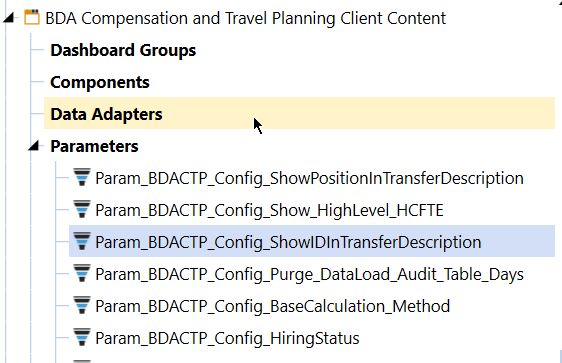Click funnel icon of Show_HighLevel_HCFTE parameter
562x363 pixels.
point(82,209)
